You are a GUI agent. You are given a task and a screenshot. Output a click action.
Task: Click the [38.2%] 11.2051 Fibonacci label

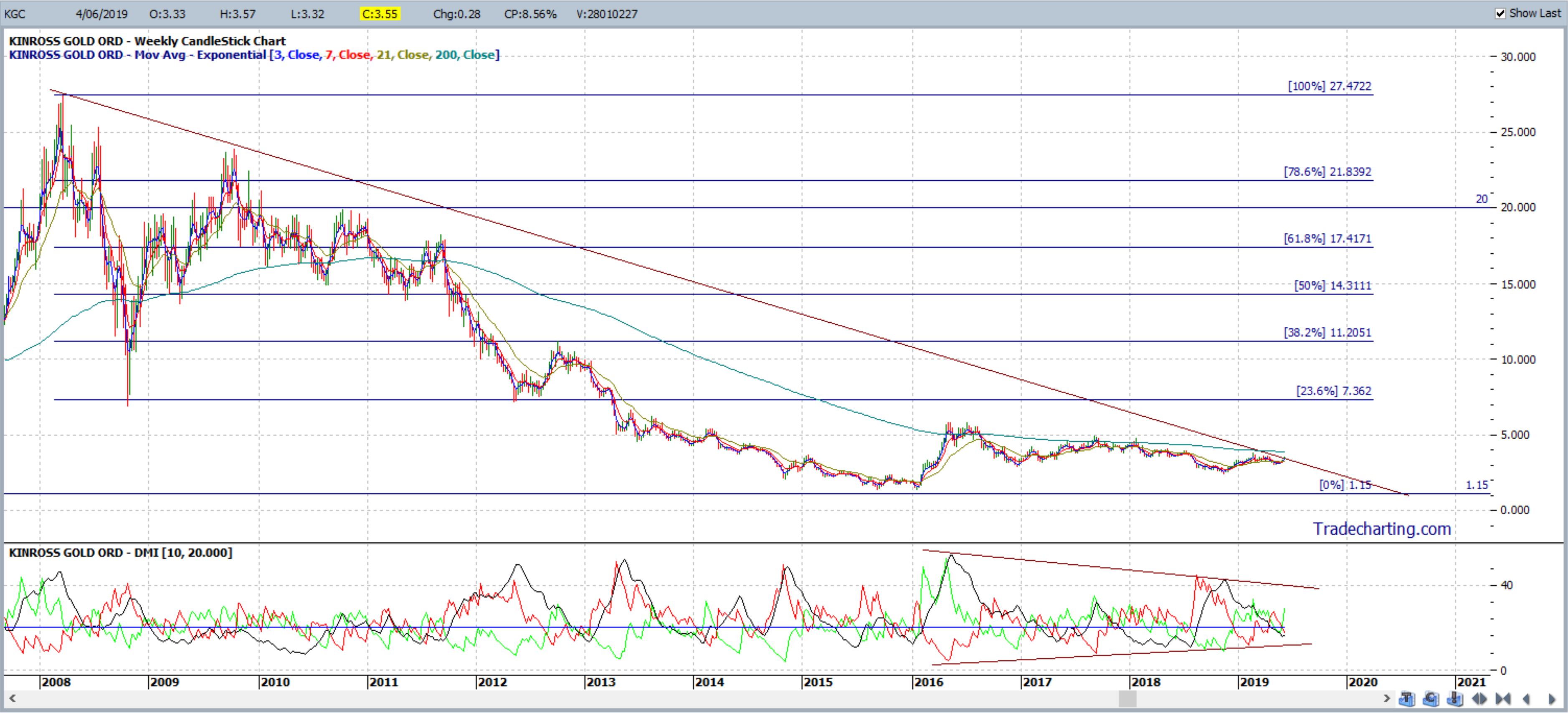click(x=1327, y=332)
